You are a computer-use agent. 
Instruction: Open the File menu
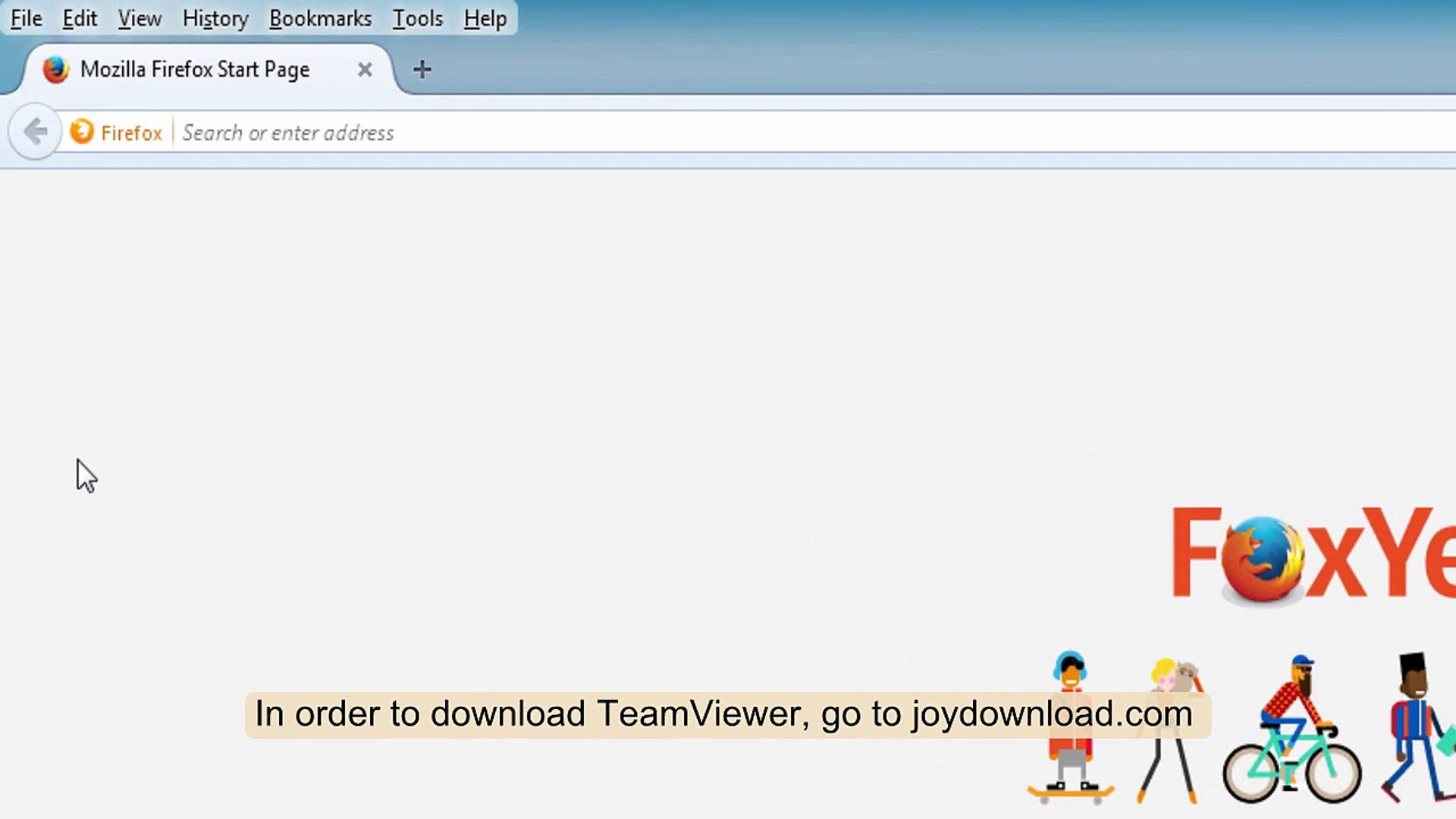[25, 18]
